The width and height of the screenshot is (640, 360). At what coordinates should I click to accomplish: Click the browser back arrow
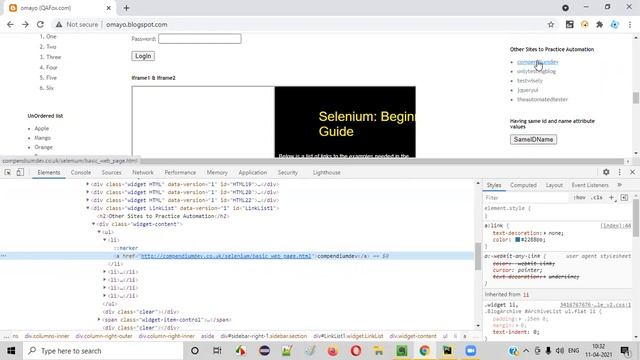pos(10,24)
